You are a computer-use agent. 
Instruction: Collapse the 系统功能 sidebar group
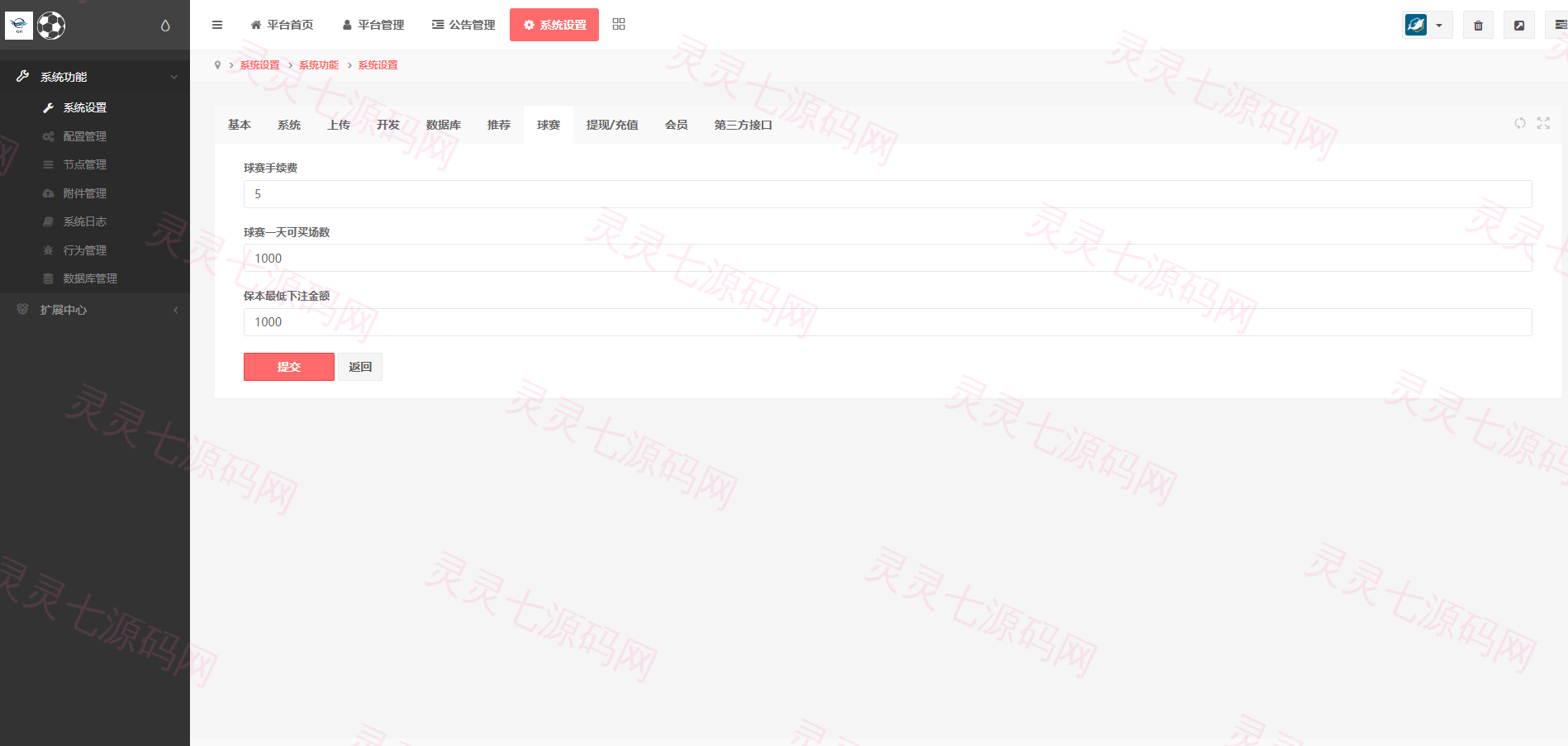tap(95, 77)
